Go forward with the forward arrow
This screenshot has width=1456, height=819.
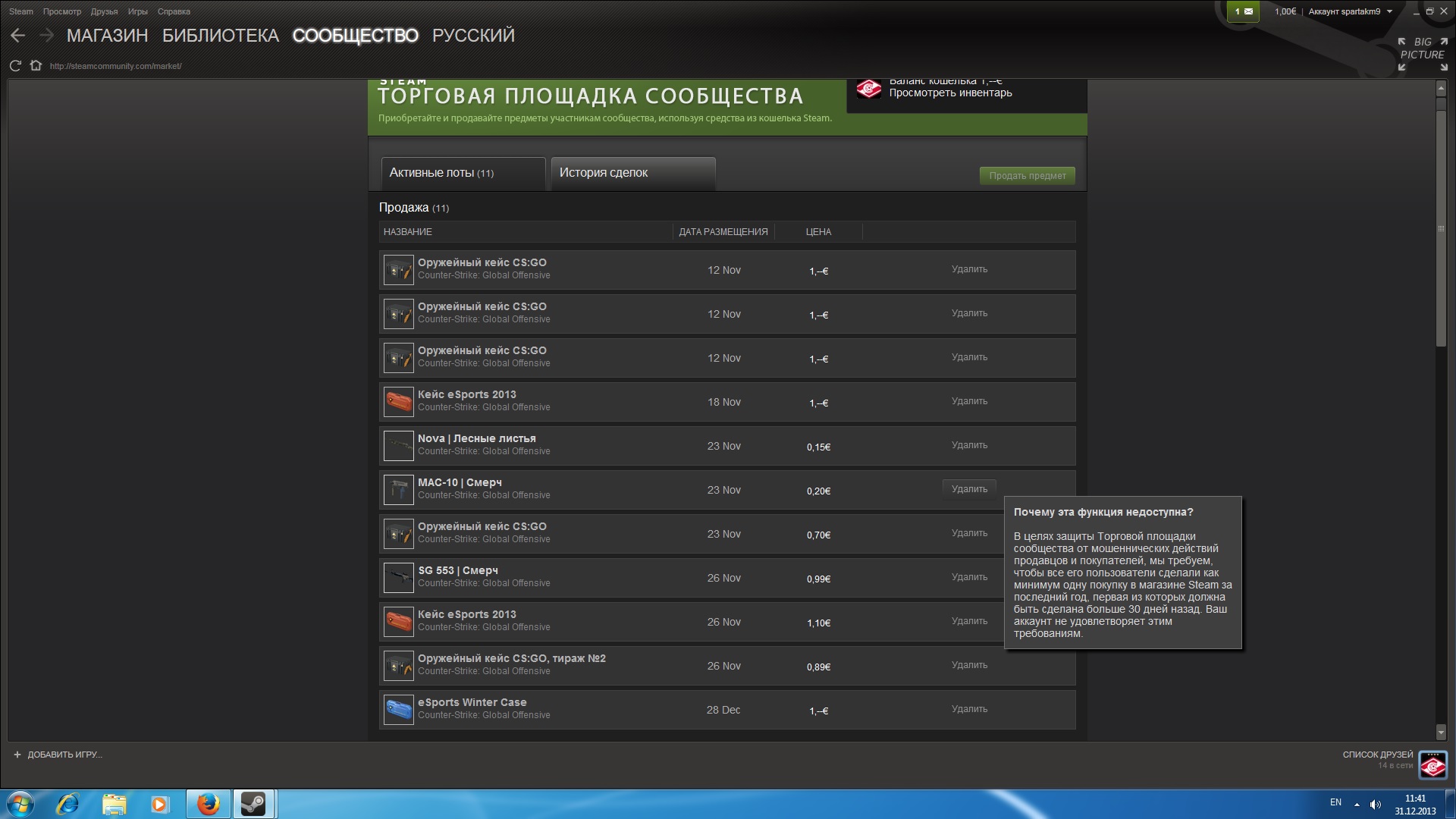[x=46, y=36]
